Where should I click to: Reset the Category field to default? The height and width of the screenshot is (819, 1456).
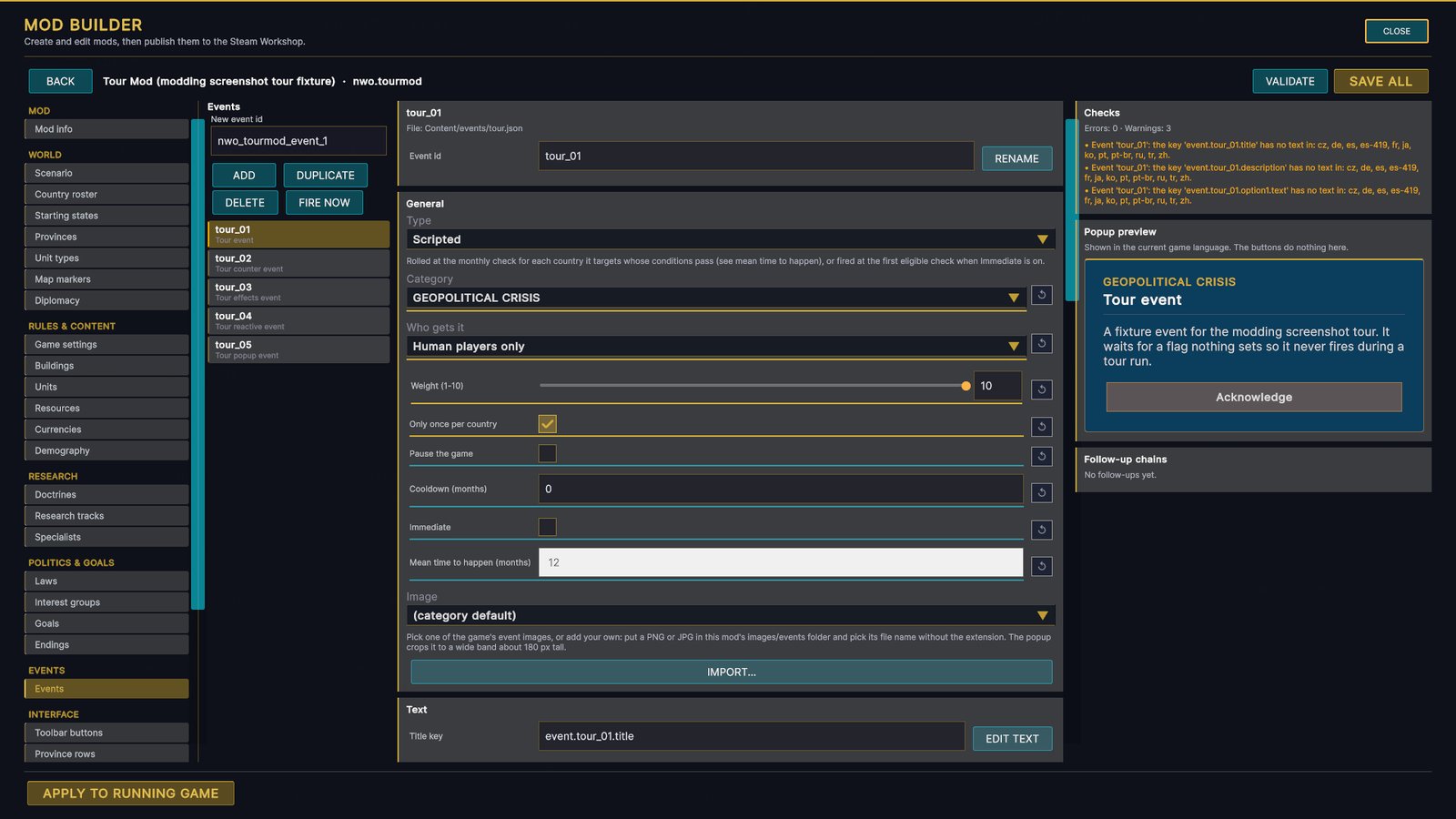(x=1042, y=295)
